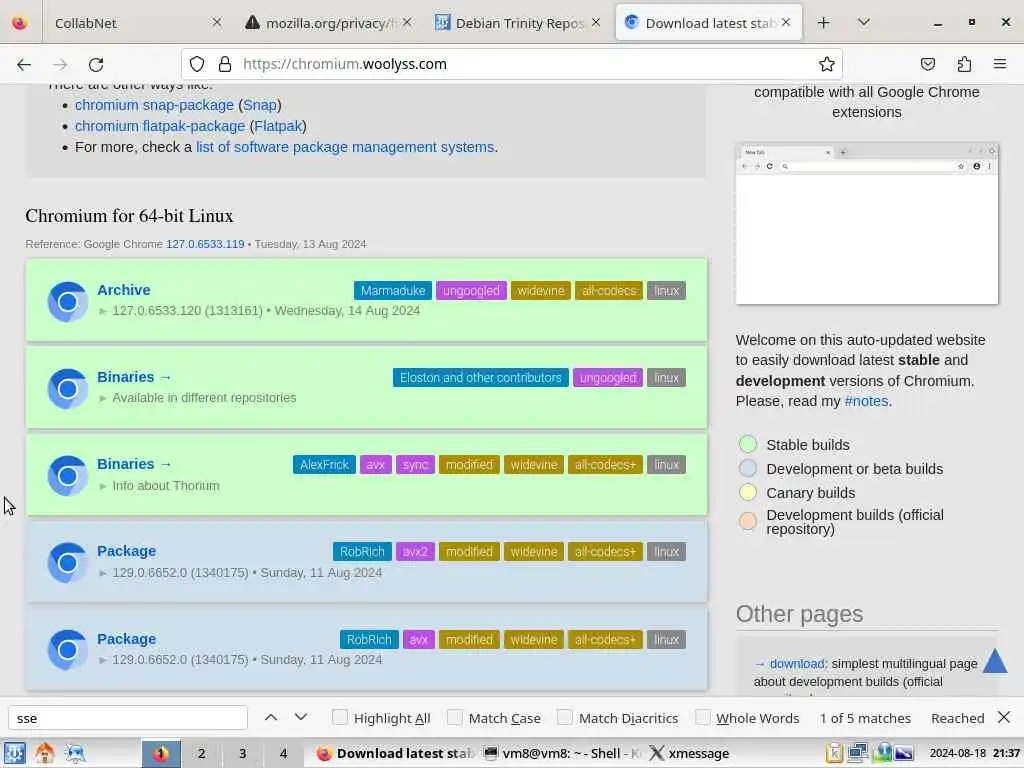Close the CollabNet tab
The width and height of the screenshot is (1024, 768).
217,22
